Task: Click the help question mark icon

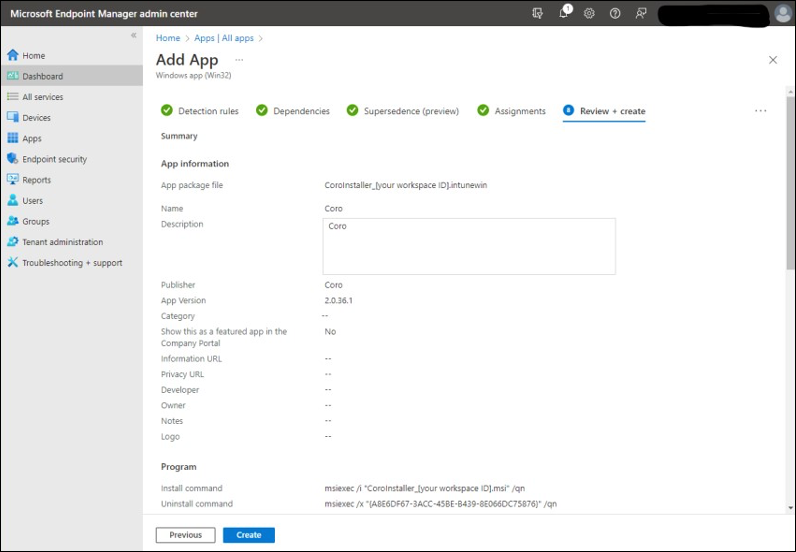Action: click(x=615, y=14)
